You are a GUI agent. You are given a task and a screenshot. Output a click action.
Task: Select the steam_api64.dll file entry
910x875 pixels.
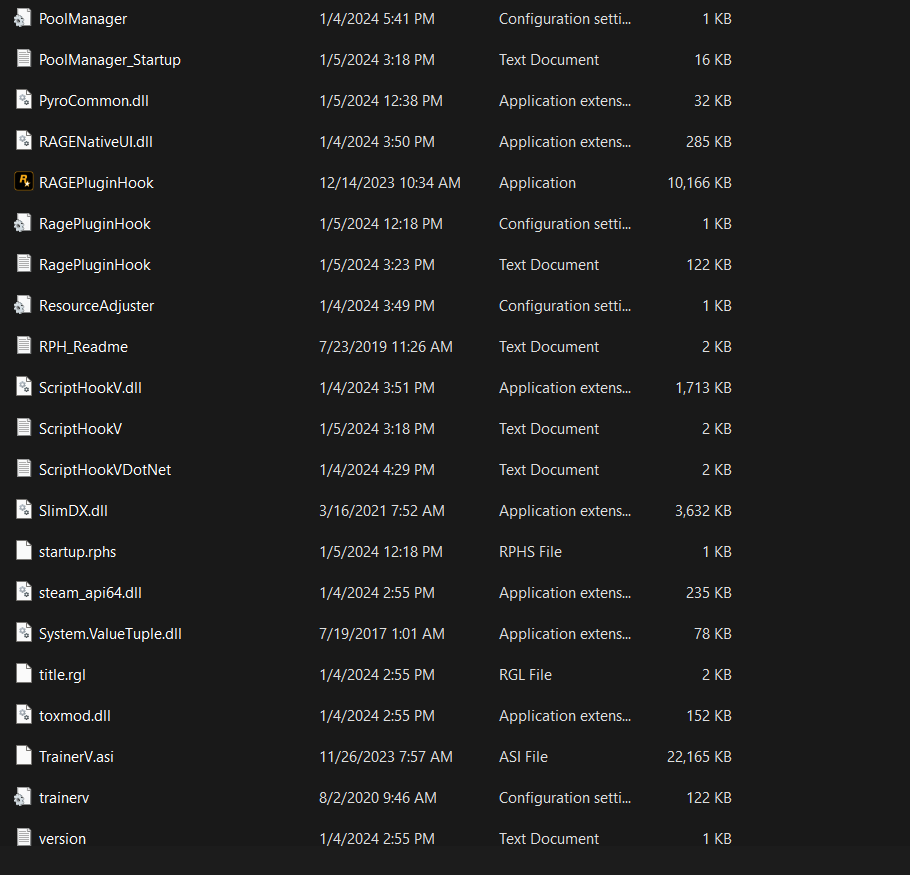(x=90, y=592)
